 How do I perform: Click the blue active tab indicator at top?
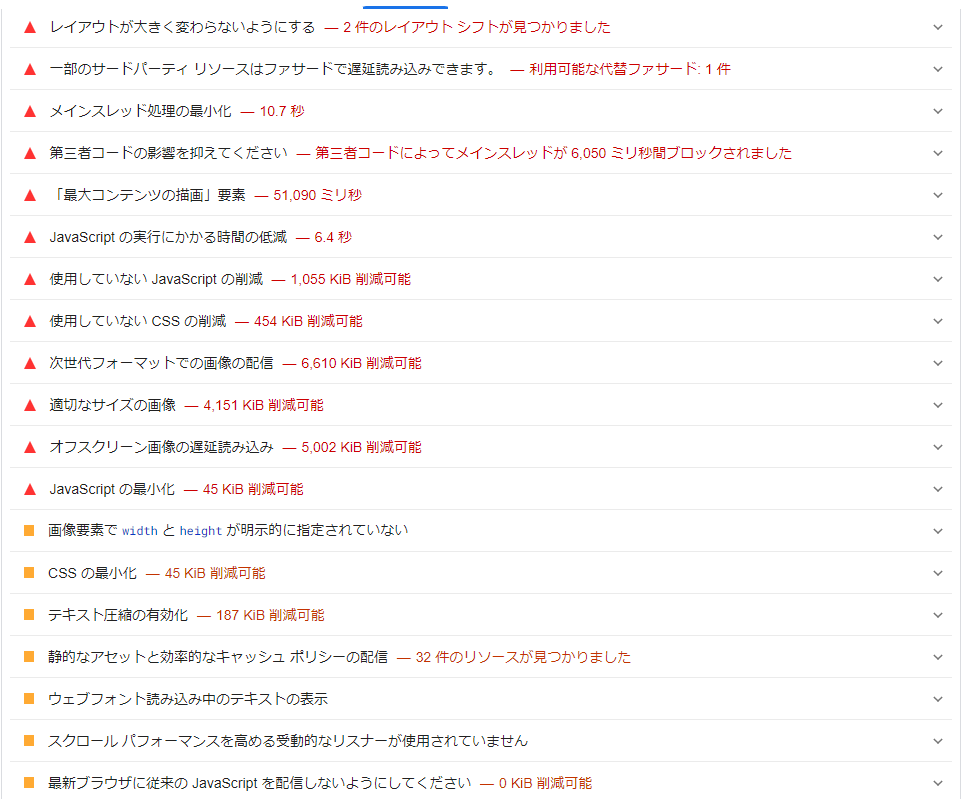coord(405,6)
